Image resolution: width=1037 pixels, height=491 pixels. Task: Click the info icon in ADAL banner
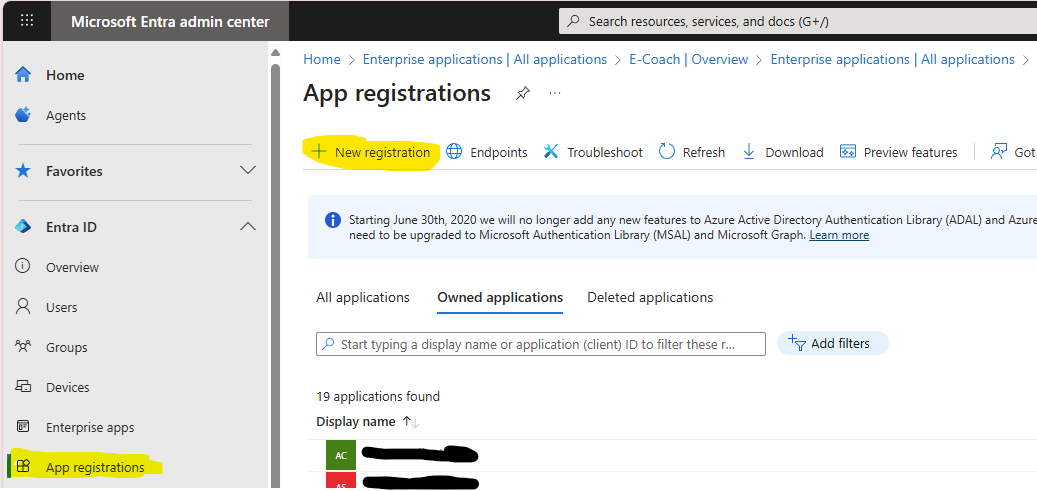click(x=333, y=220)
